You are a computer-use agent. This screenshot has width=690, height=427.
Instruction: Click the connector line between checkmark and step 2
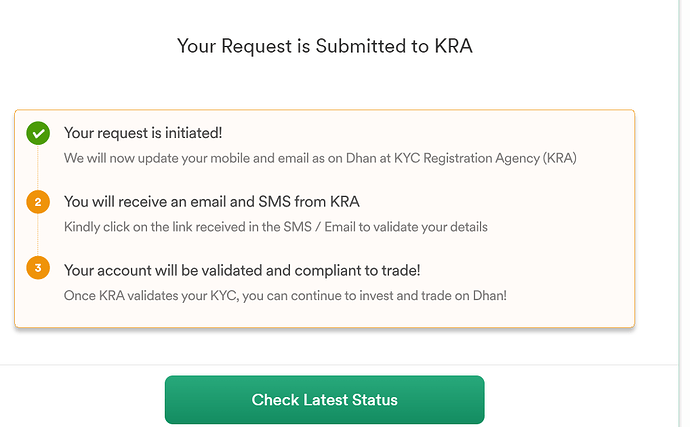(38, 168)
